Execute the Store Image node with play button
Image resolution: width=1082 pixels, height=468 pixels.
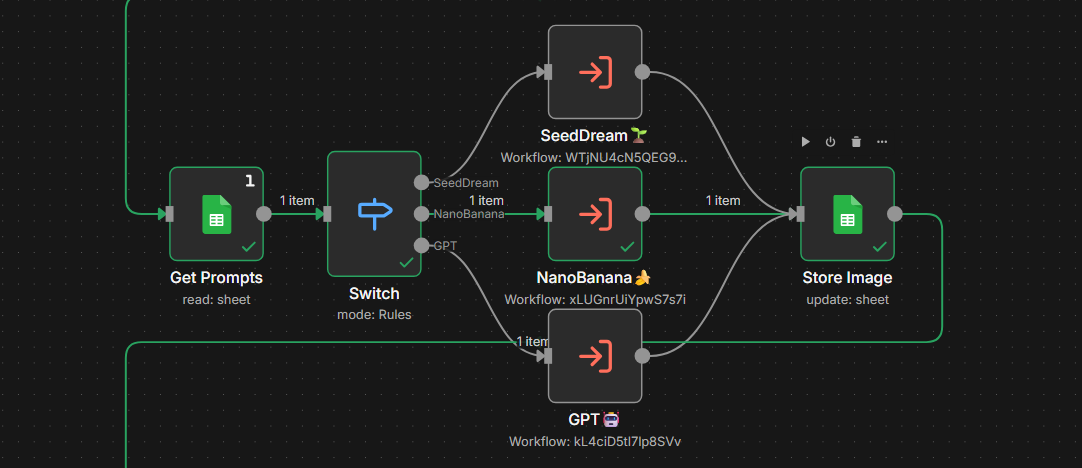coord(805,142)
